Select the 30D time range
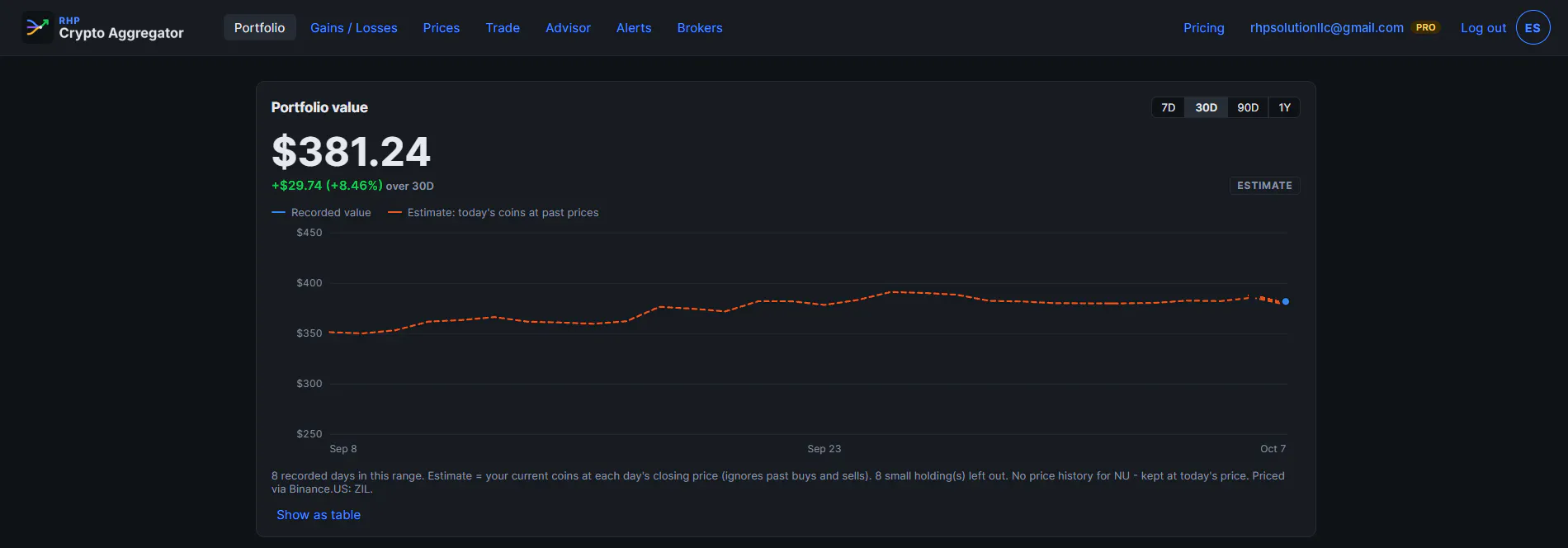1568x548 pixels. pyautogui.click(x=1206, y=107)
